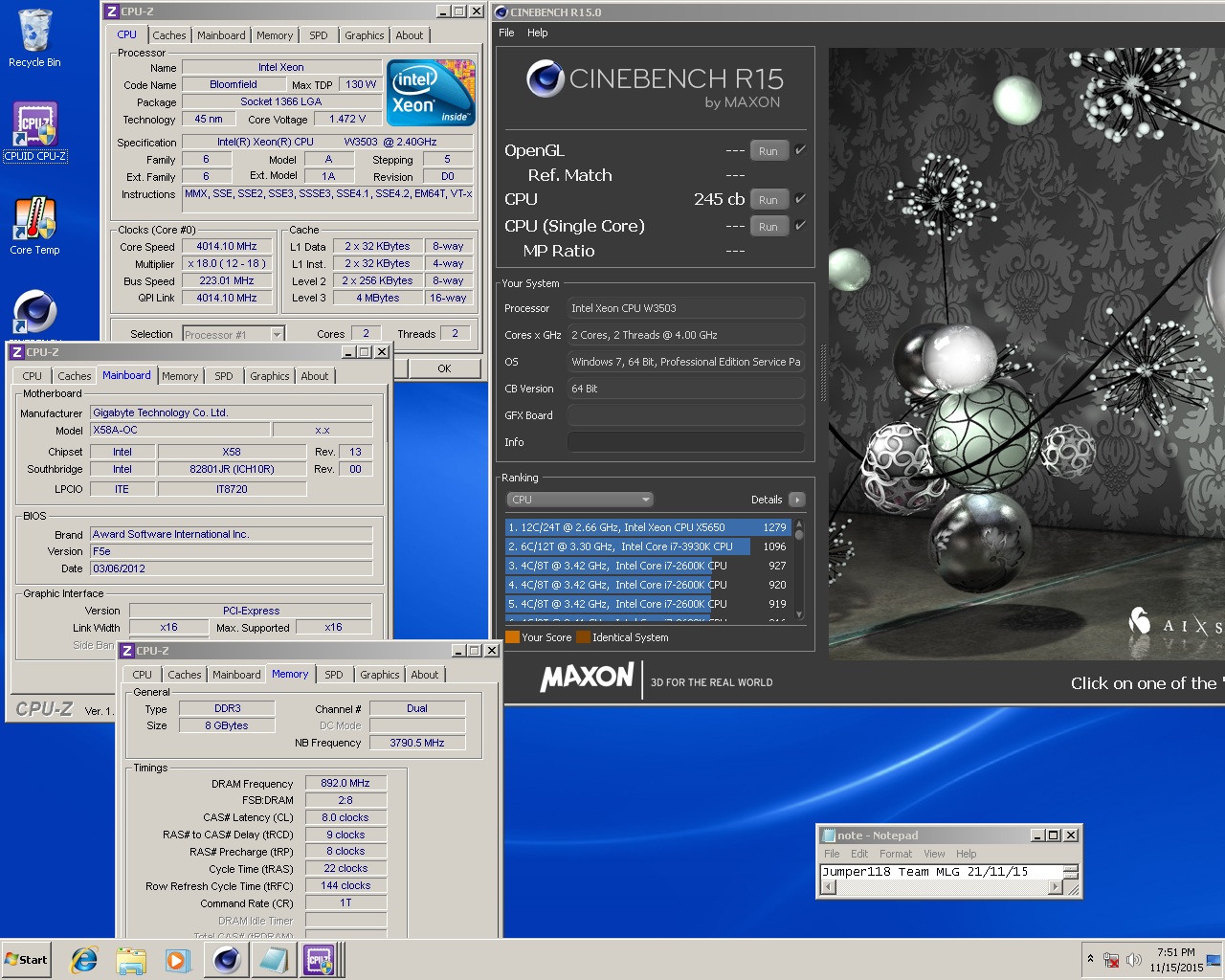The height and width of the screenshot is (980, 1225).
Task: Run the OpenGL benchmark
Action: (768, 150)
